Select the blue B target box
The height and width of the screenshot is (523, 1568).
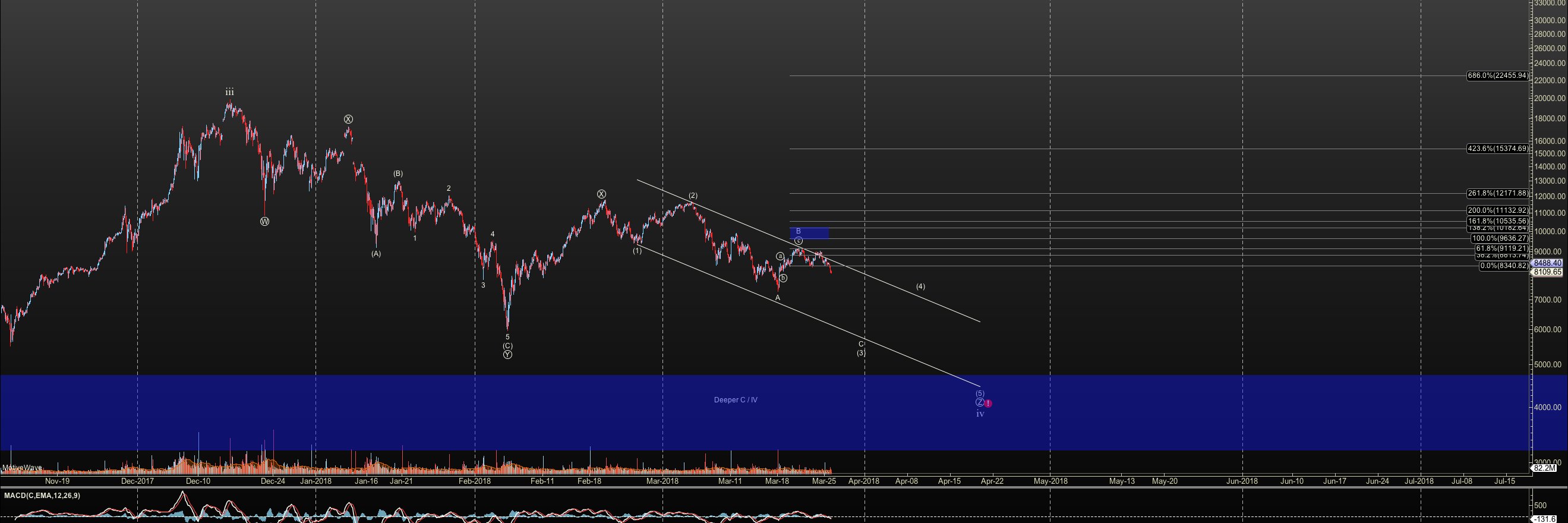[x=809, y=232]
